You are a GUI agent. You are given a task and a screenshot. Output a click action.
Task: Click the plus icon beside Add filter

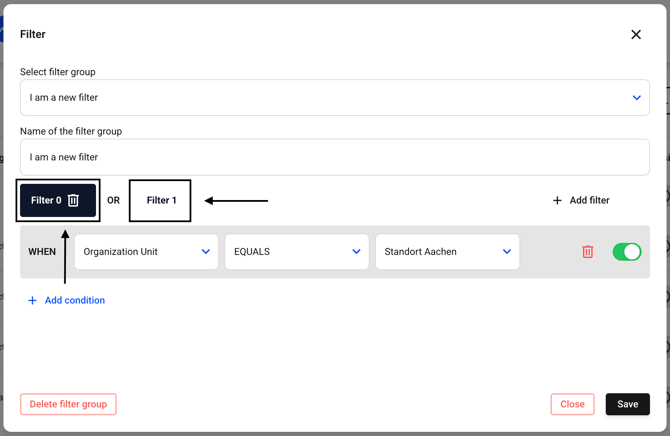click(557, 200)
